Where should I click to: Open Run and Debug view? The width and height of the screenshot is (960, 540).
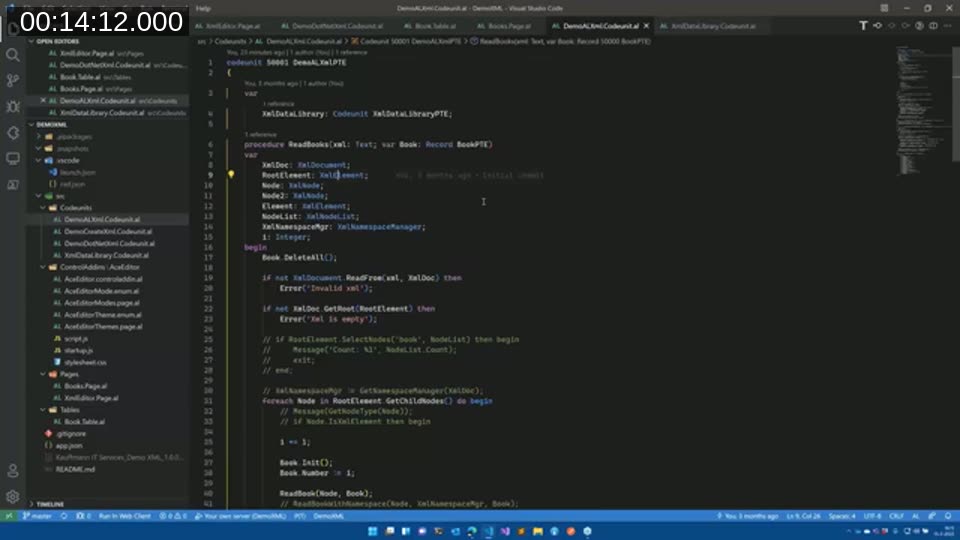tap(13, 107)
